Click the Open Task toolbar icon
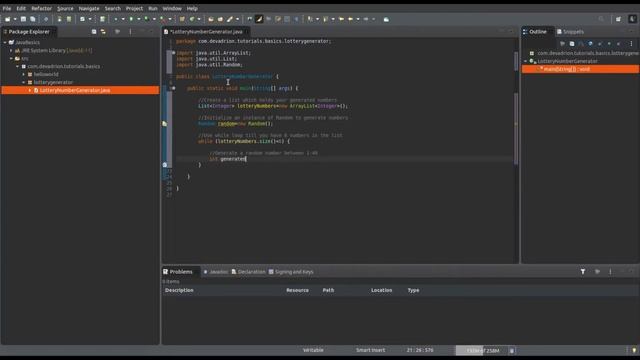 coord(220,19)
